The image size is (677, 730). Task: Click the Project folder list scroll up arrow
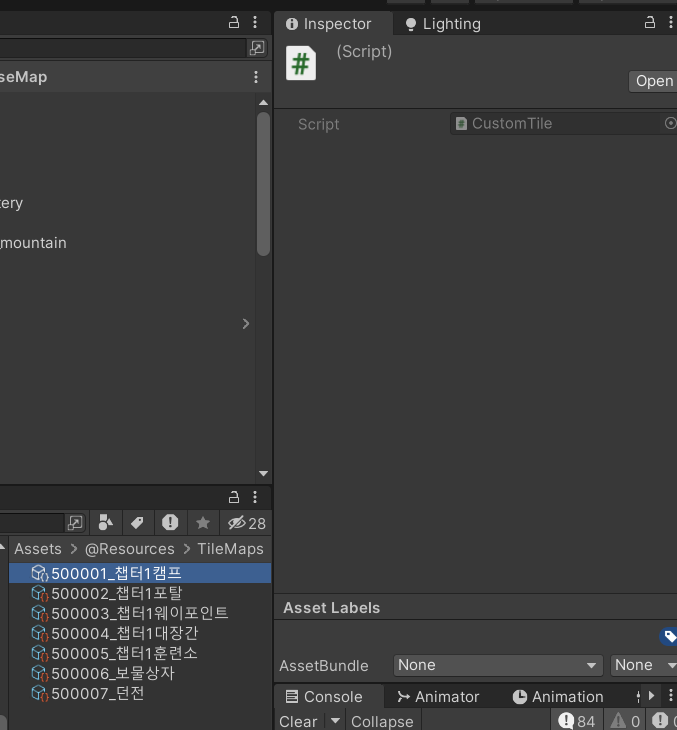point(2,548)
